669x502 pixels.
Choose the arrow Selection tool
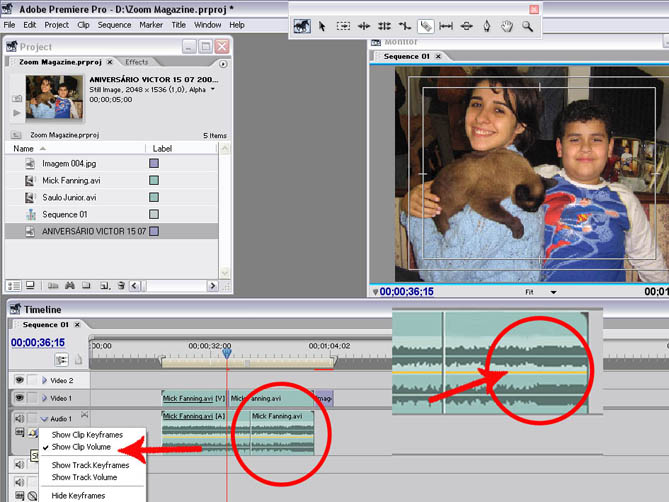click(323, 26)
